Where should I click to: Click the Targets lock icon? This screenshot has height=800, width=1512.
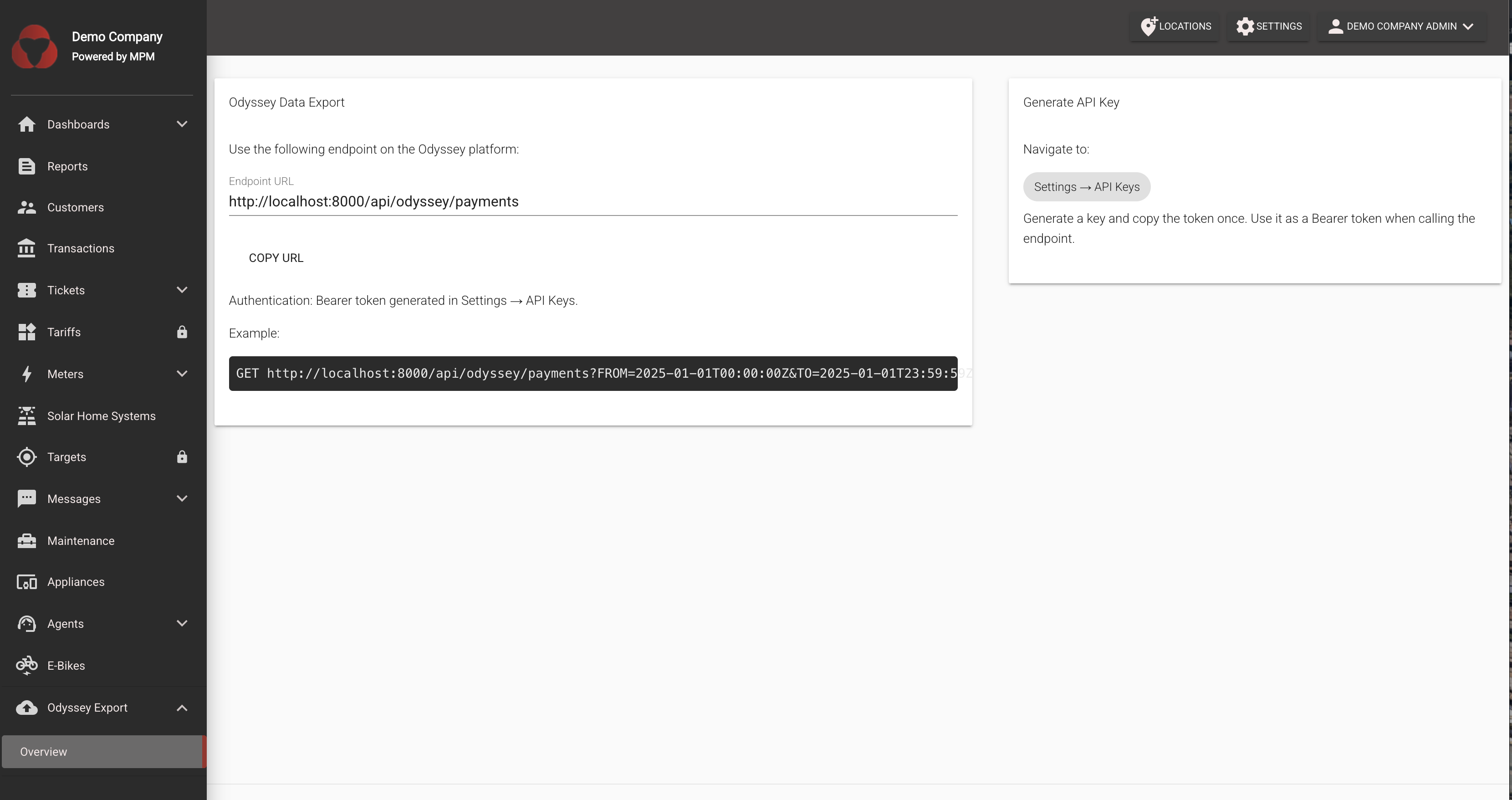tap(182, 457)
